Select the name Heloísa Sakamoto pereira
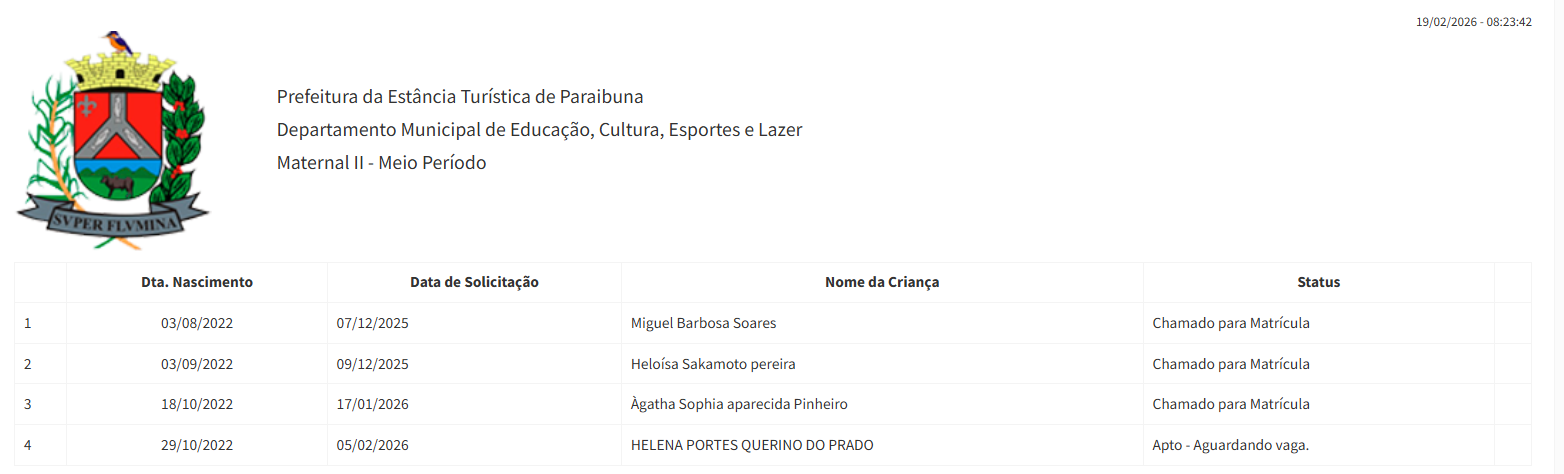Image resolution: width=1564 pixels, height=474 pixels. click(x=713, y=364)
